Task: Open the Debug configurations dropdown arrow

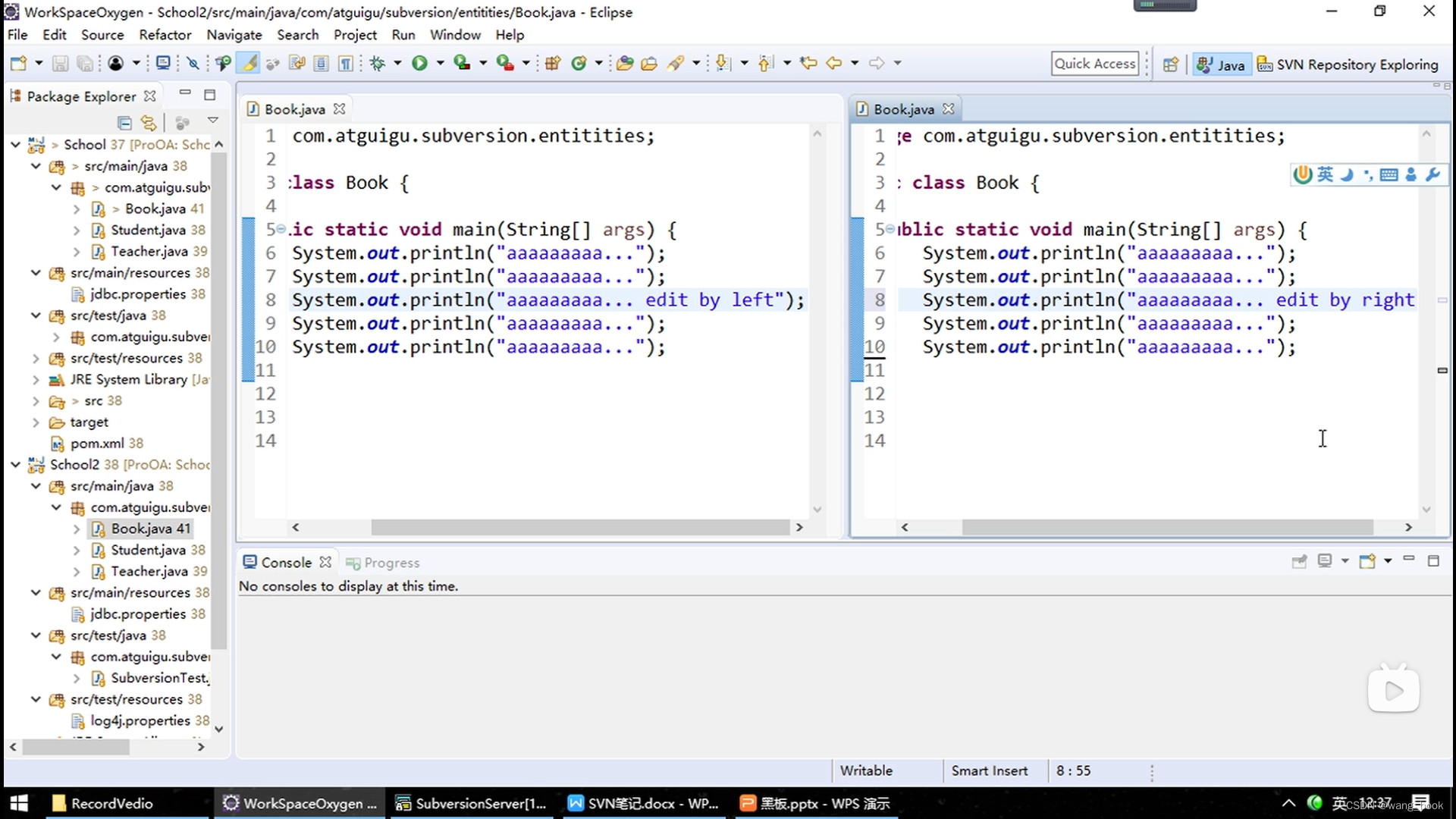Action: click(x=397, y=64)
